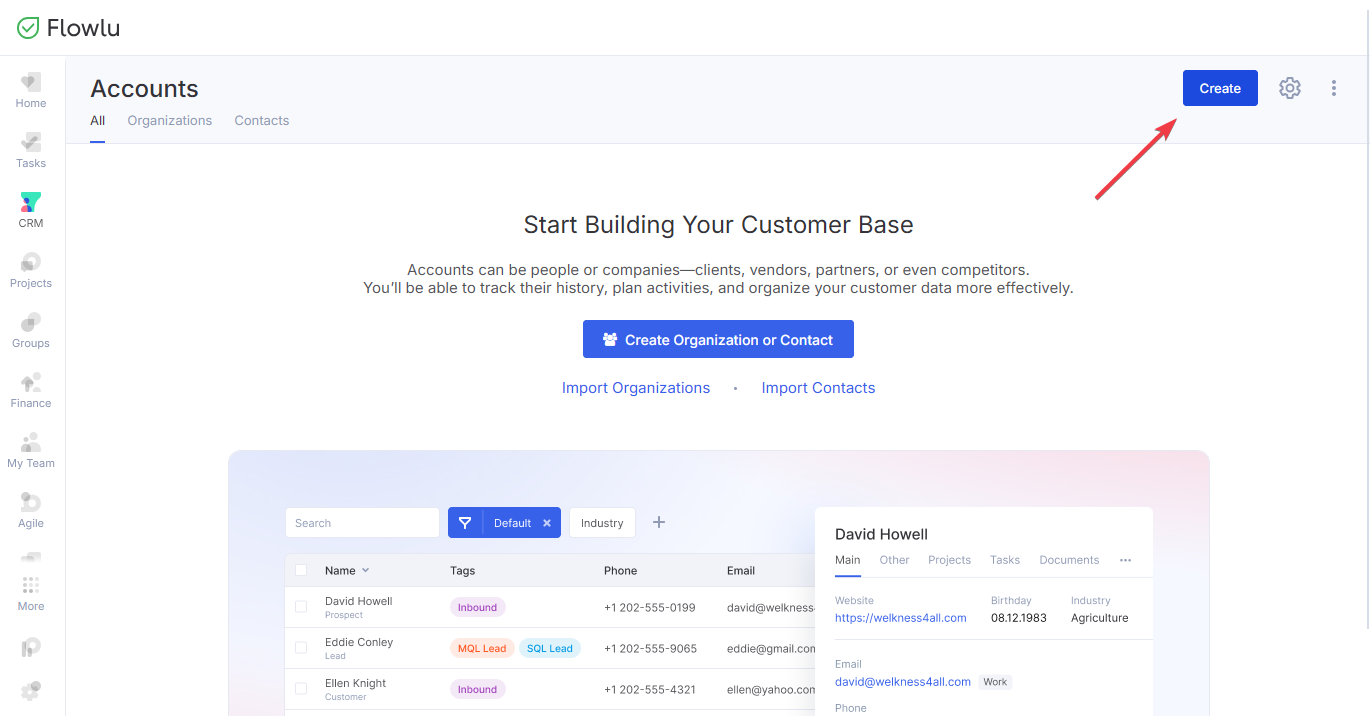Screen dimensions: 1370x716
Task: Tick the David Howell row checkbox
Action: 301,607
